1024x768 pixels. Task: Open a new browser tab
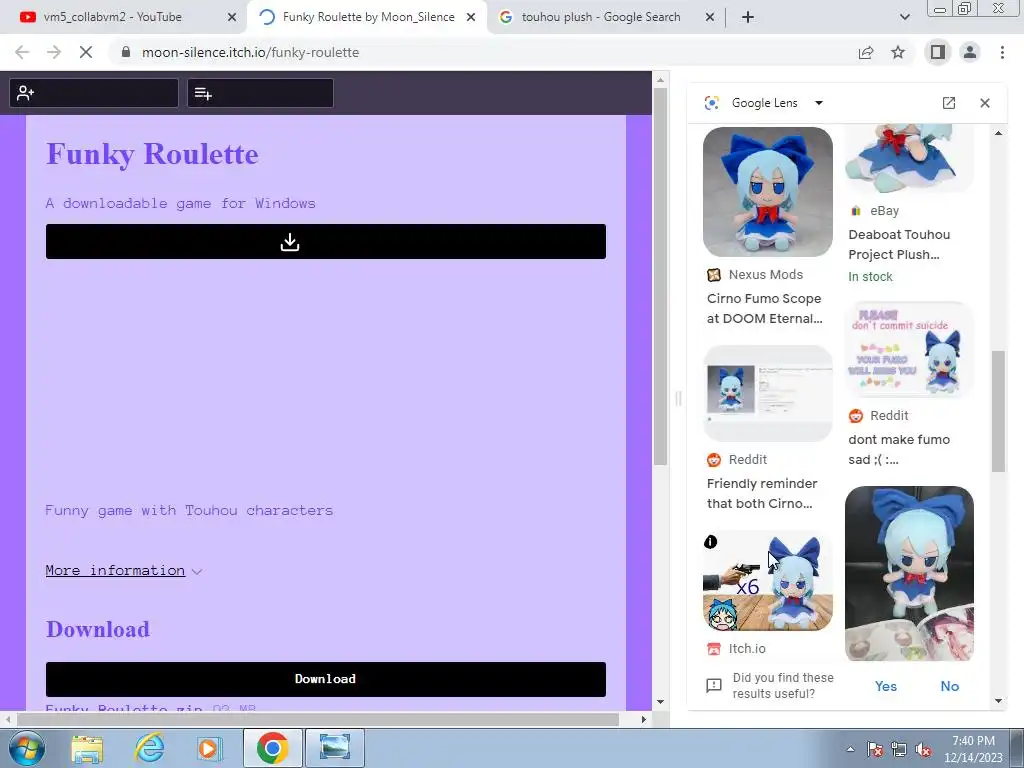coord(748,18)
